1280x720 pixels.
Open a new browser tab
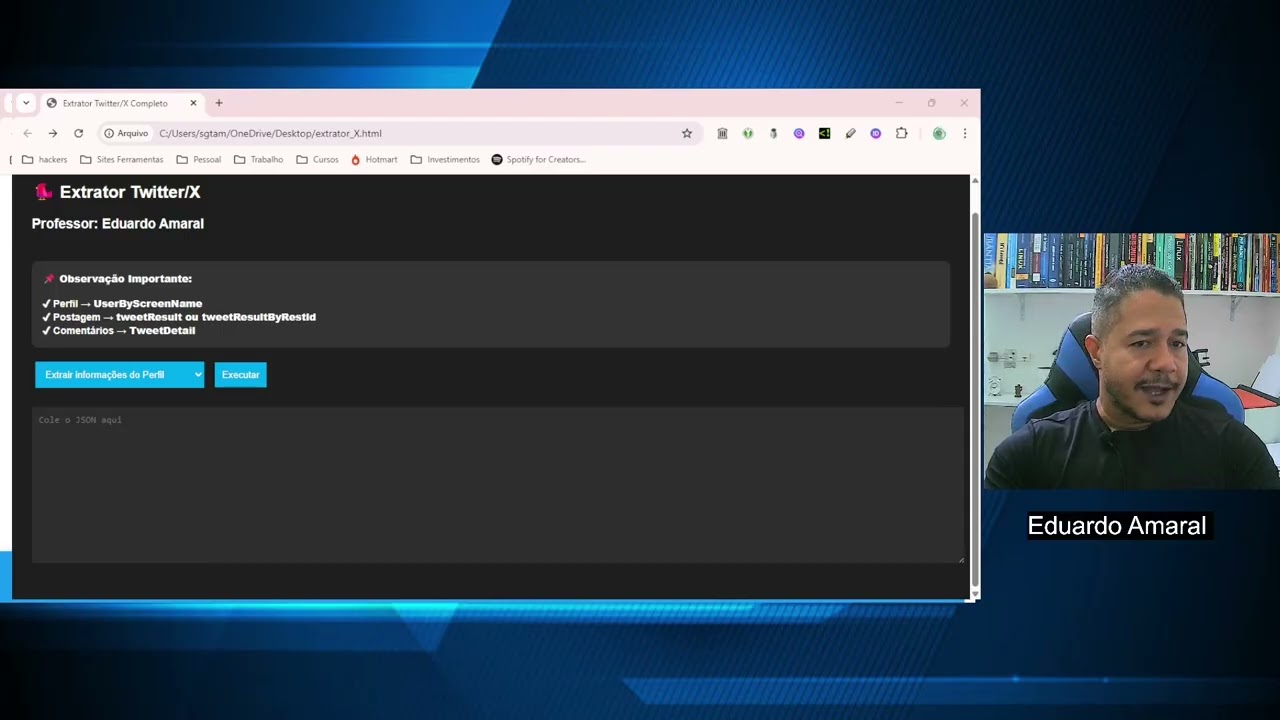tap(219, 103)
